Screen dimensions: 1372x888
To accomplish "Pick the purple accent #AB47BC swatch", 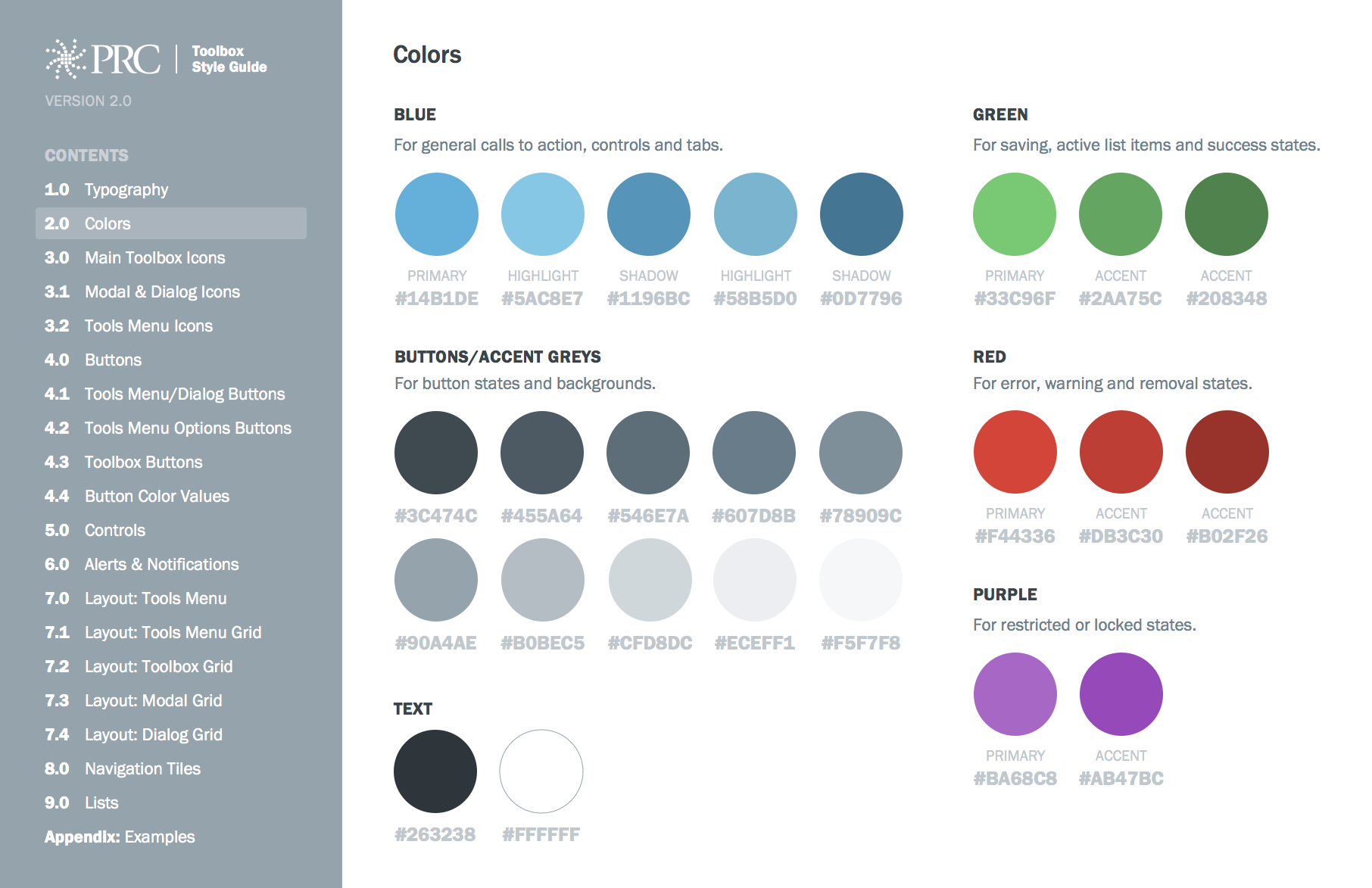I will 1121,694.
